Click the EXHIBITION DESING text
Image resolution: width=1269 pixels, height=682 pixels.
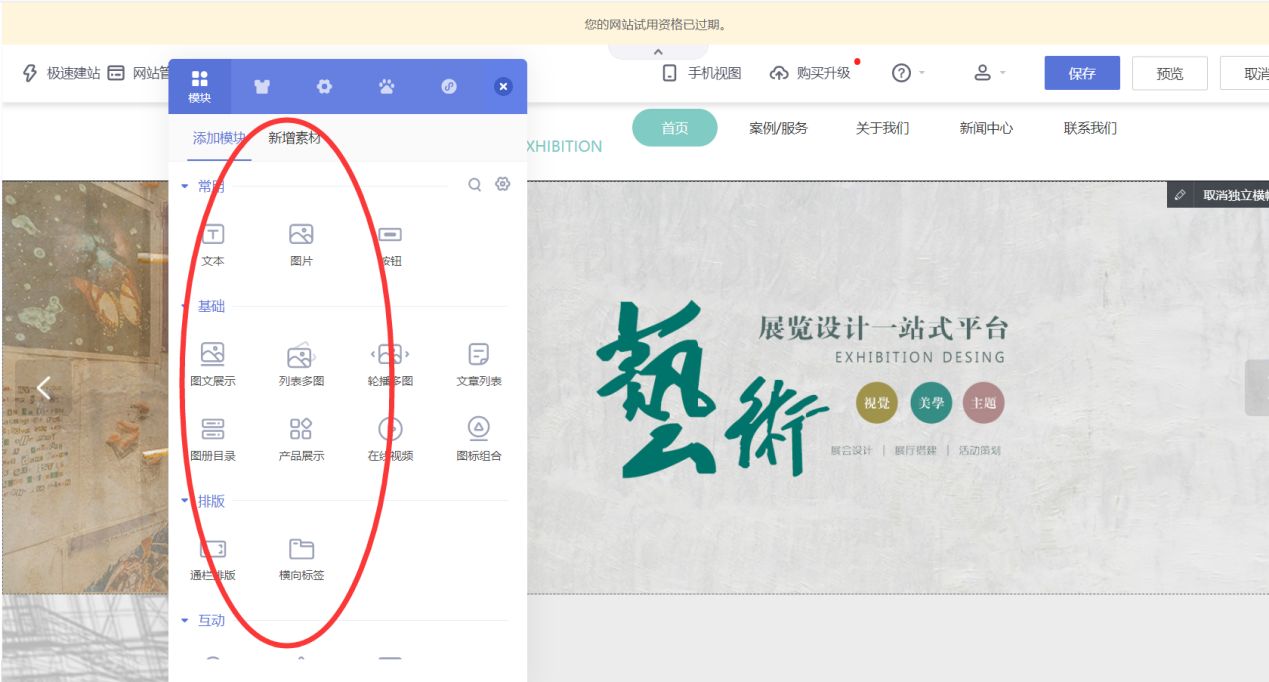(x=919, y=357)
